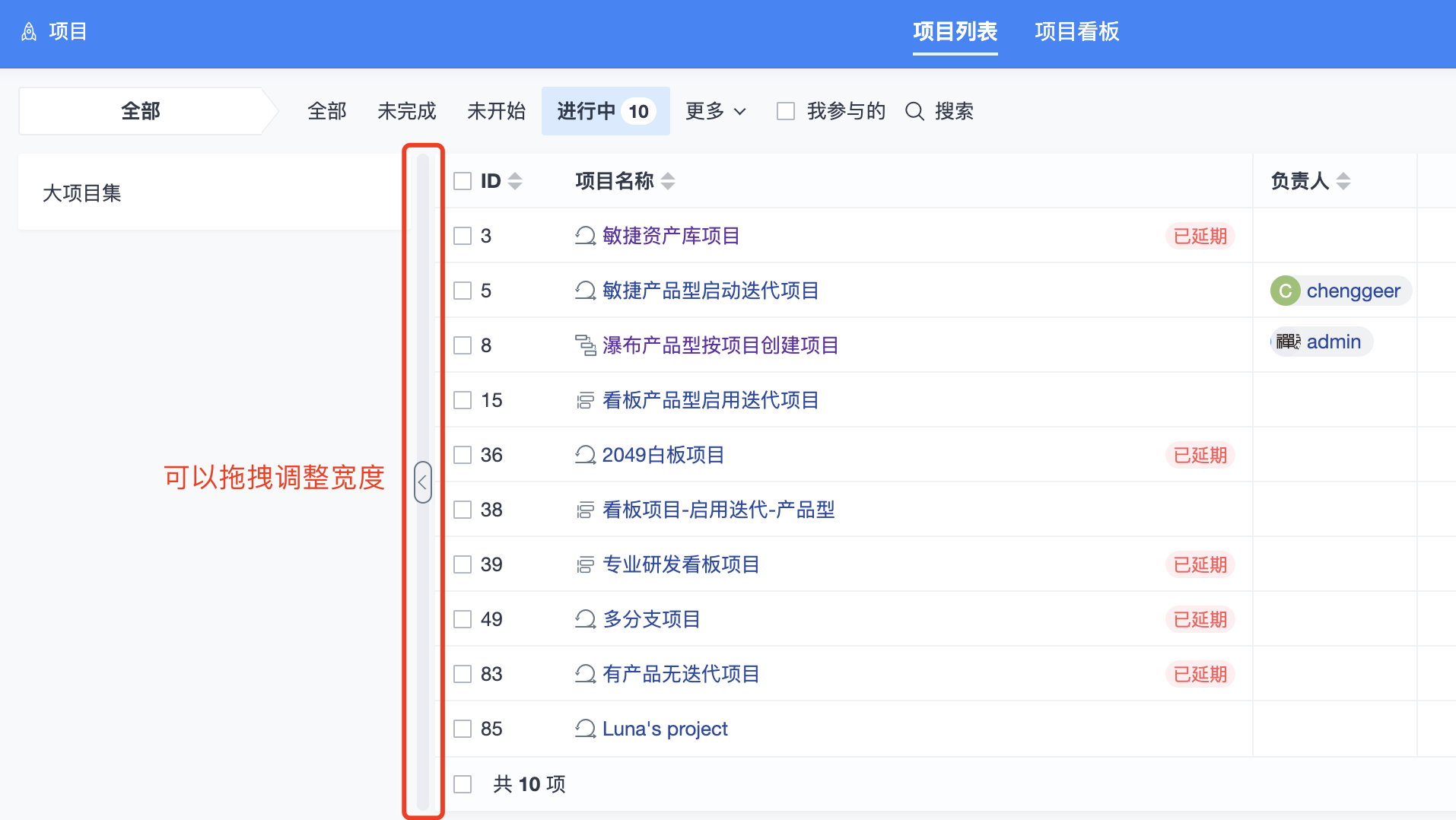
Task: Click the kanban icon beside 看板产品型启用迭代项目
Action: 585,400
